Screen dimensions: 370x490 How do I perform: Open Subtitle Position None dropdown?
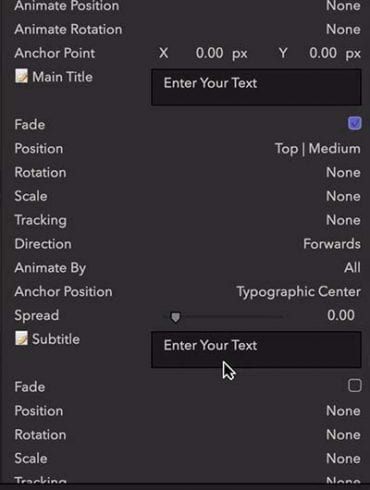point(343,411)
